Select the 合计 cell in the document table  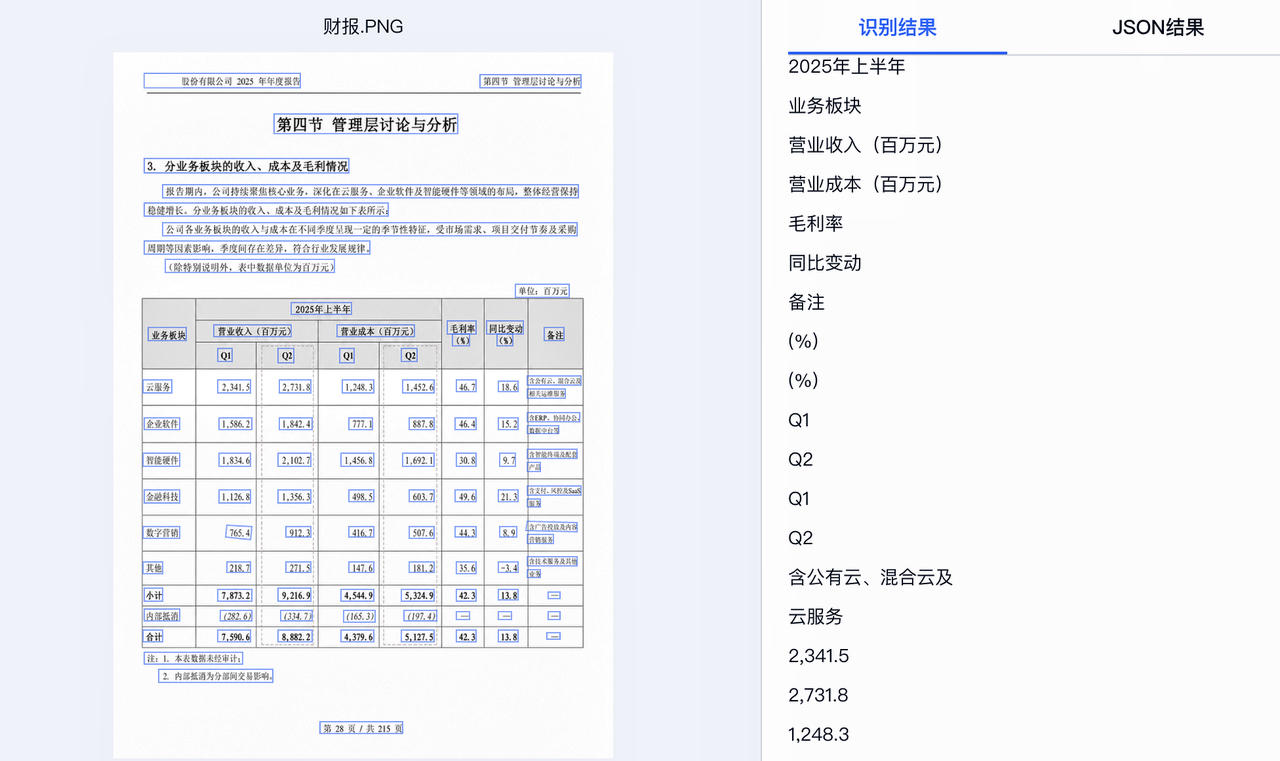pos(154,636)
